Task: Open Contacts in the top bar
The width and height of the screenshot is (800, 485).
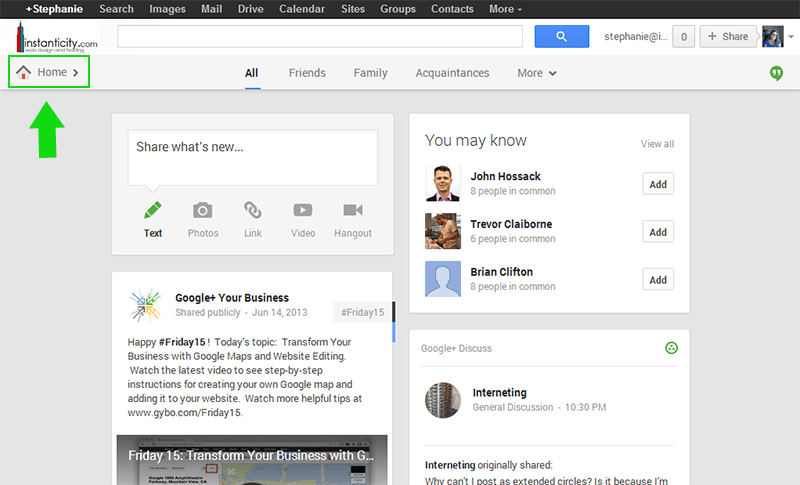Action: click(452, 9)
